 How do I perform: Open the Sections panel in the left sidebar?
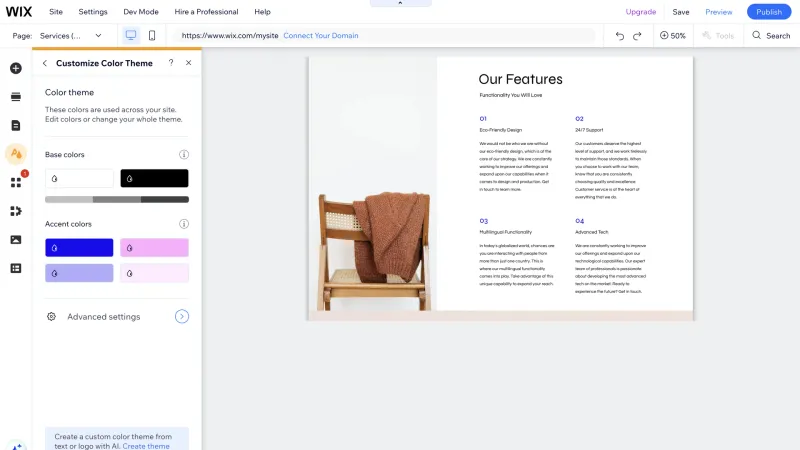pyautogui.click(x=16, y=97)
